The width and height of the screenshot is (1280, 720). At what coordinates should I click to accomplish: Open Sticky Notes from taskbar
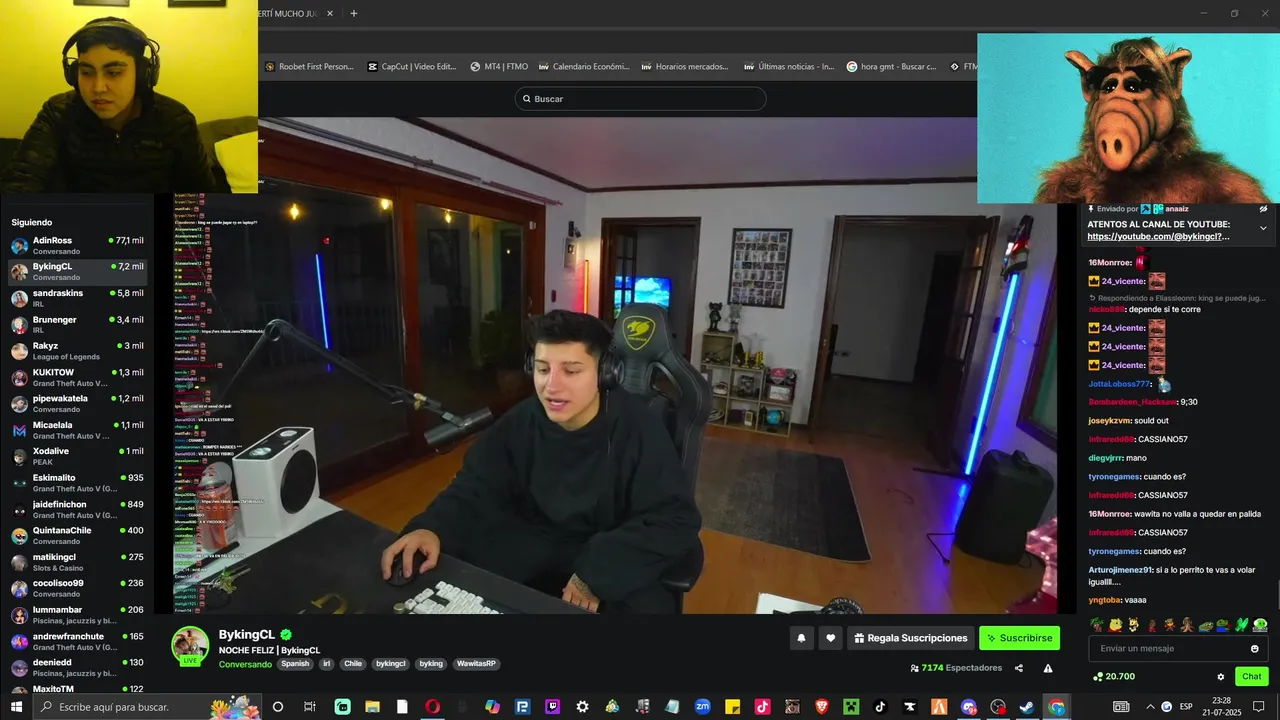tap(733, 706)
